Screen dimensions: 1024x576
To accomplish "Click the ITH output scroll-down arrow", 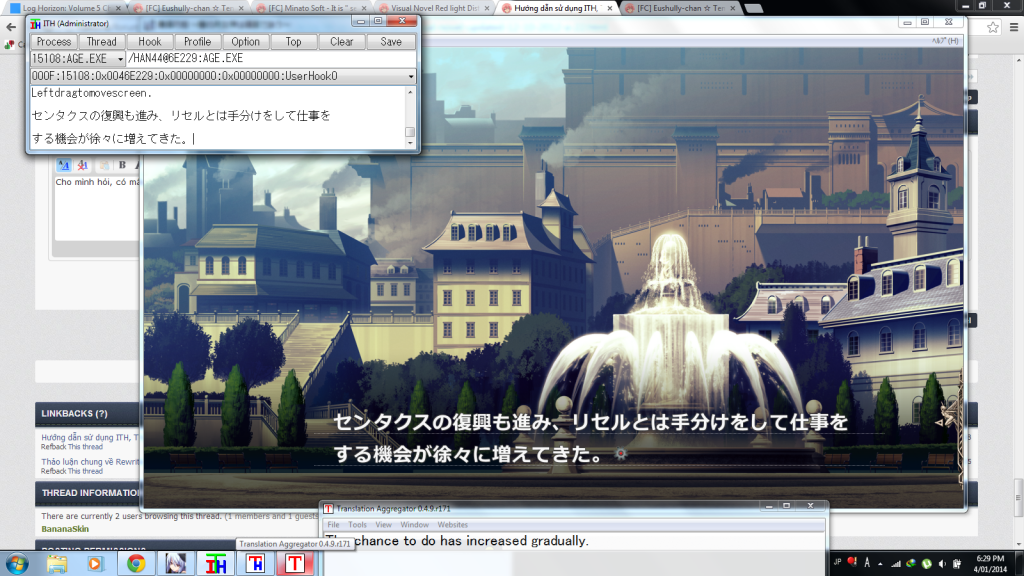I will click(410, 143).
